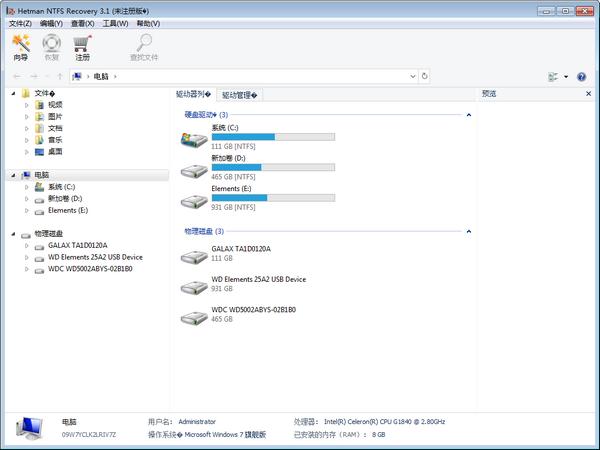
Task: Select the 新加卷 (D:) drive icon in main list
Action: [x=194, y=170]
